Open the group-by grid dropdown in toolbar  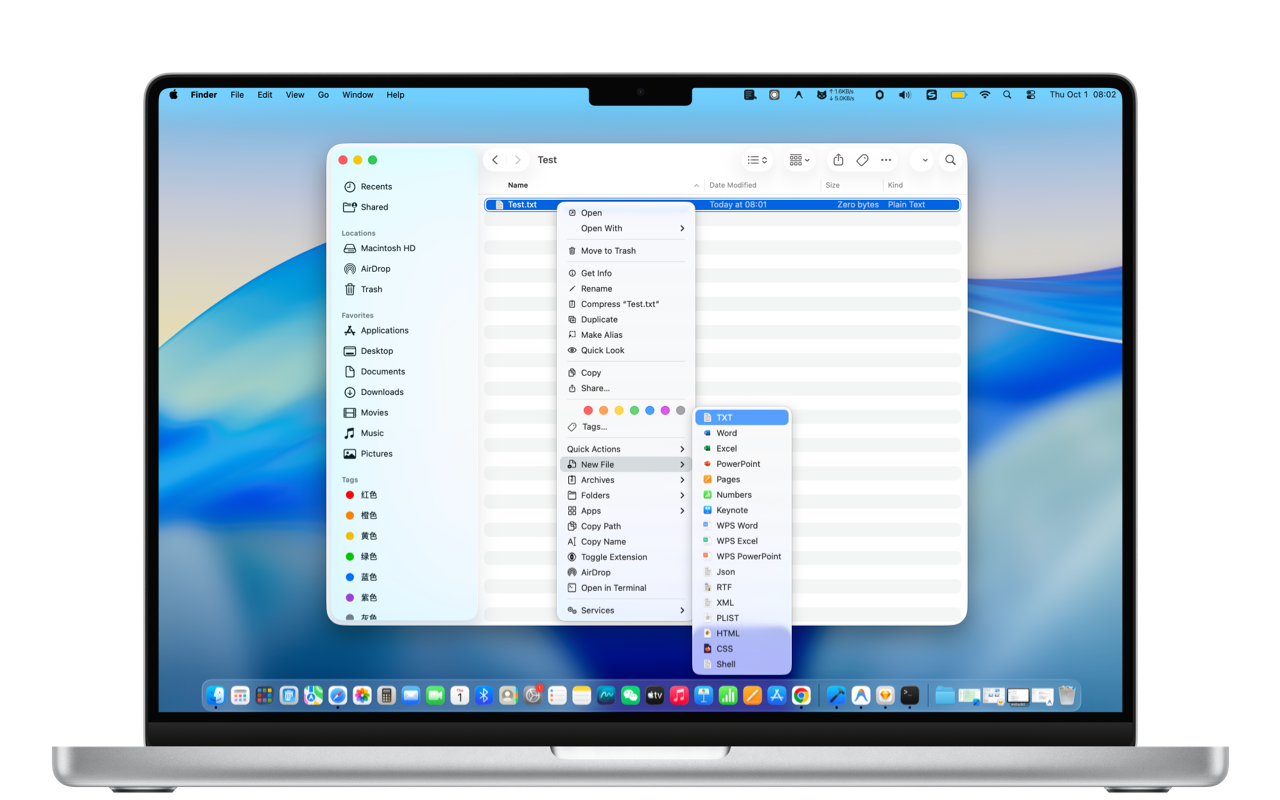pos(799,160)
